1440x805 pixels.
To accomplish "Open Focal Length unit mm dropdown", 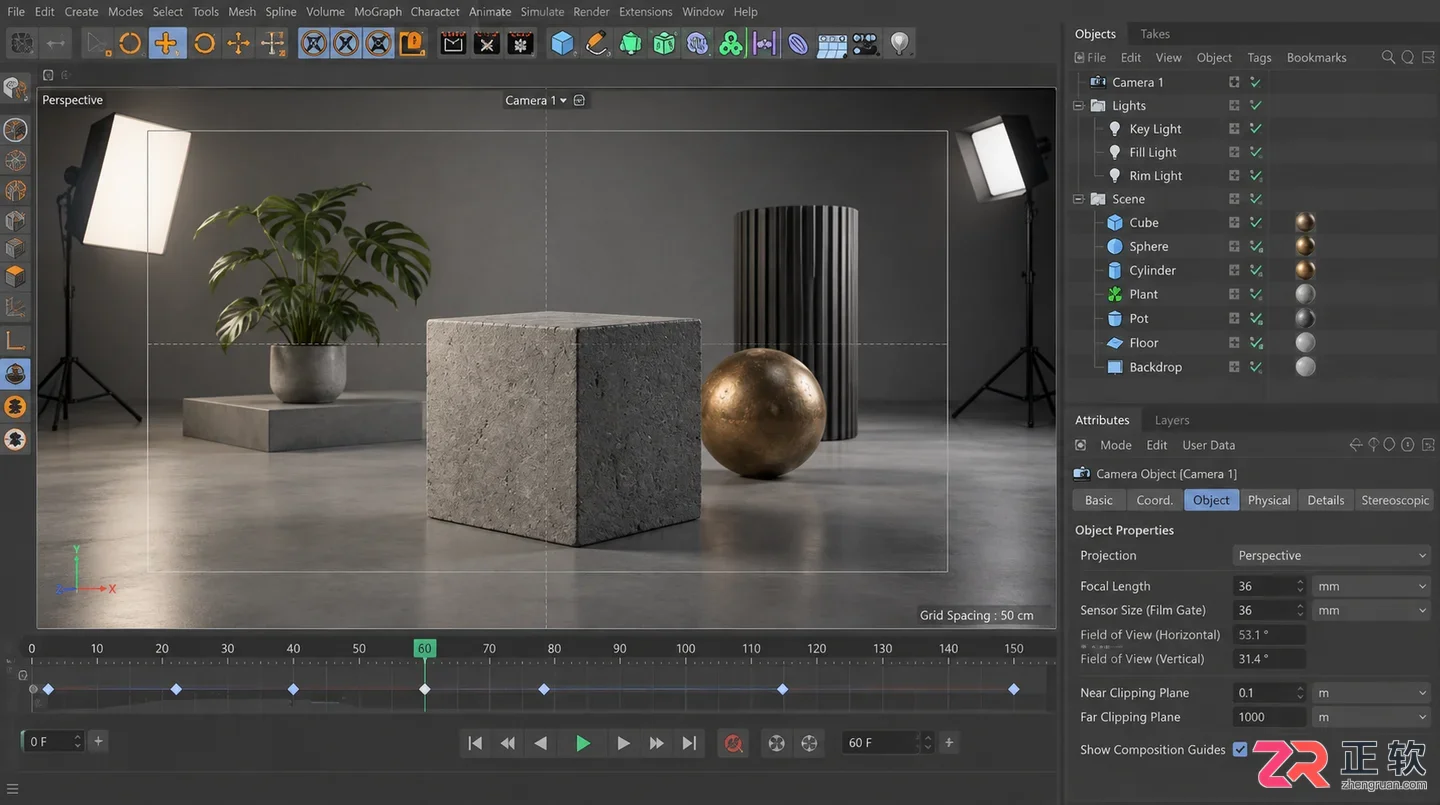I will (x=1371, y=586).
